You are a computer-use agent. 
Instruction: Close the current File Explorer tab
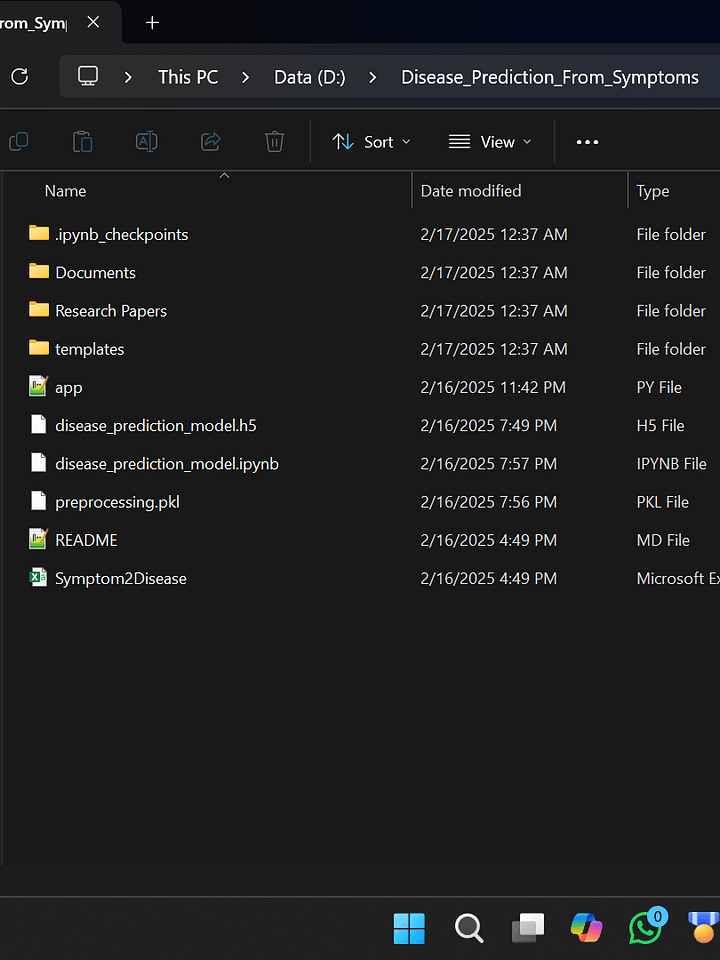point(93,23)
